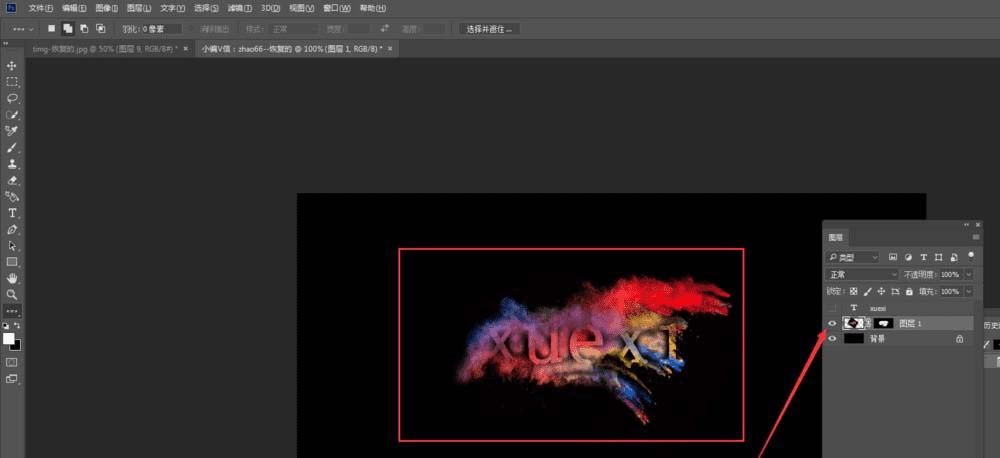Choose Add to Selection mode

click(x=68, y=29)
